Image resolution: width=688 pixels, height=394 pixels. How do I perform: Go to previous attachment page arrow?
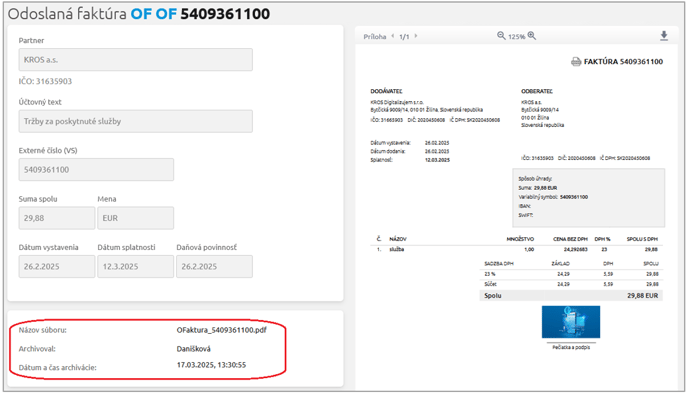(393, 36)
